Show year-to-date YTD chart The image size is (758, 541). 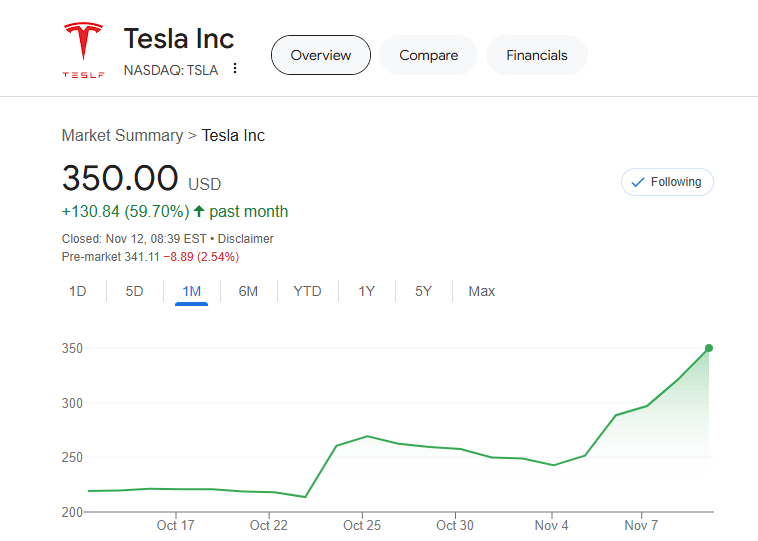(x=307, y=291)
